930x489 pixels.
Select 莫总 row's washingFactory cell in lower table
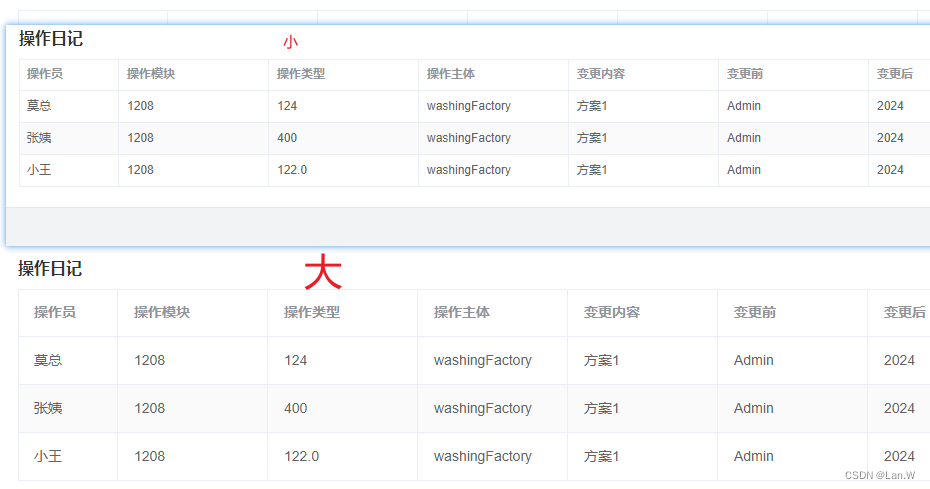(x=482, y=360)
